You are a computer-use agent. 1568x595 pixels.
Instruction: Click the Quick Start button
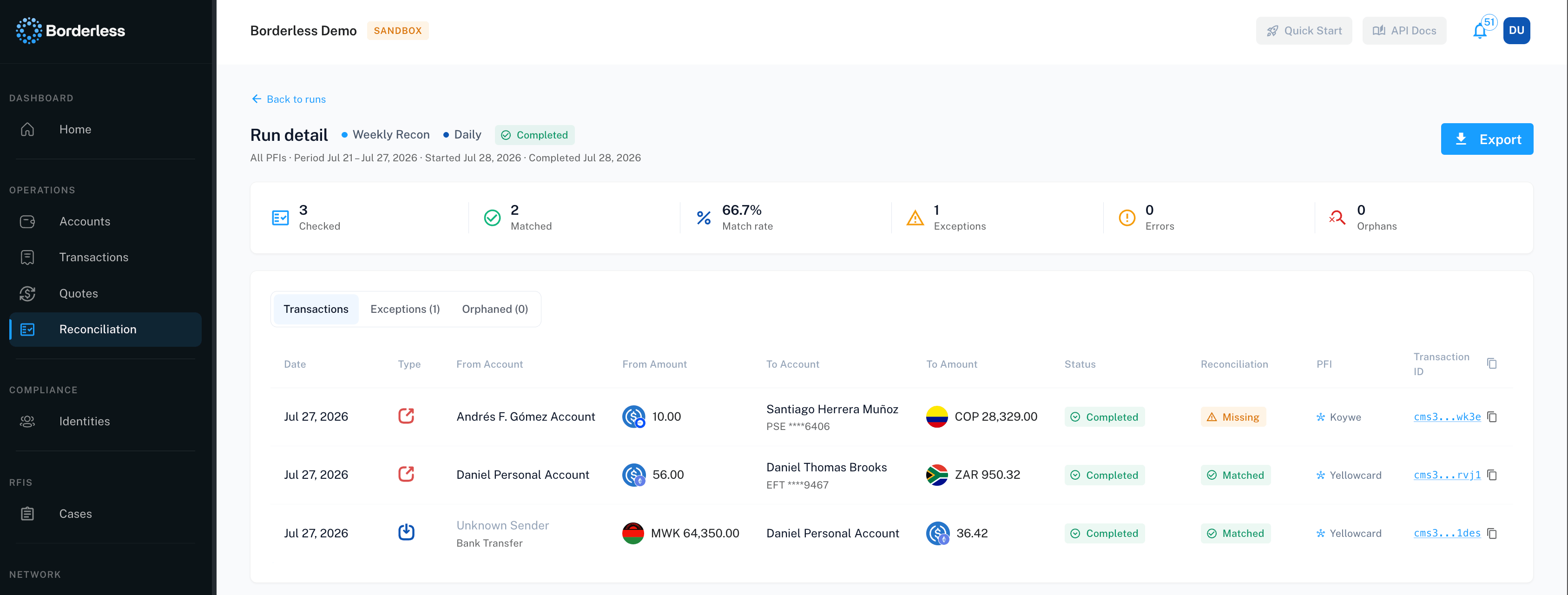coord(1304,31)
